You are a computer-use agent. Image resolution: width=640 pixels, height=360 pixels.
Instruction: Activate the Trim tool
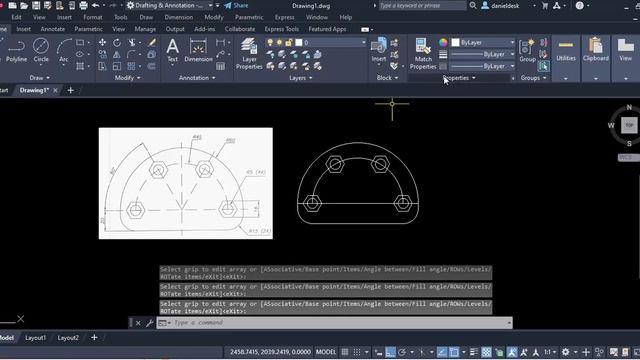(x=132, y=42)
